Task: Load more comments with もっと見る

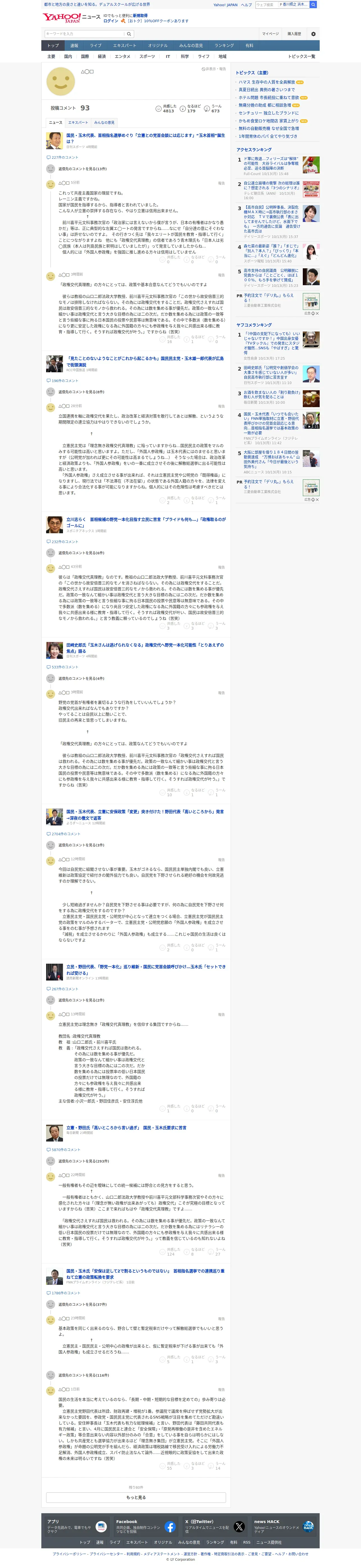Action: point(136,1497)
